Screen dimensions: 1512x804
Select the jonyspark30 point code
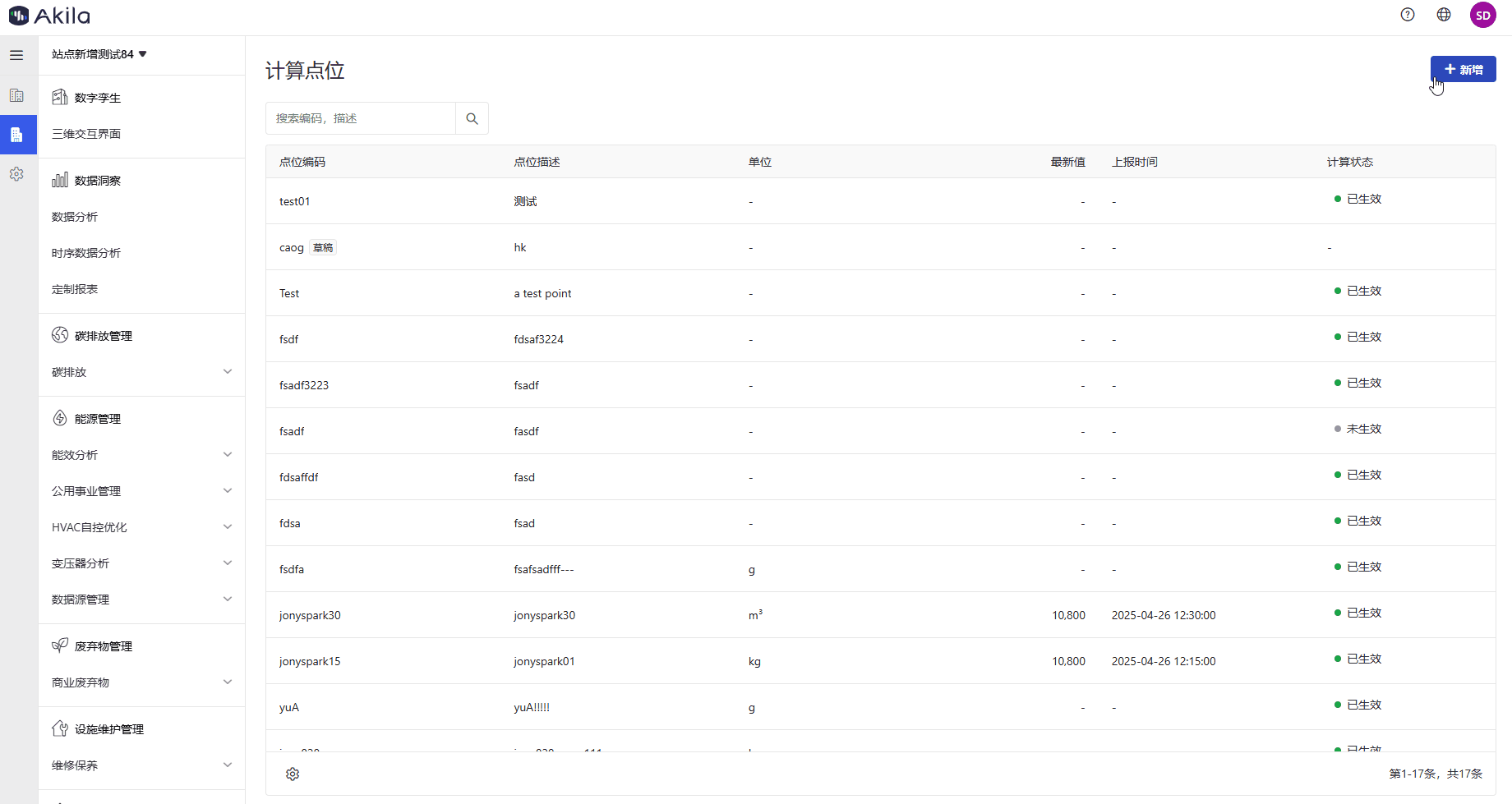coord(310,615)
